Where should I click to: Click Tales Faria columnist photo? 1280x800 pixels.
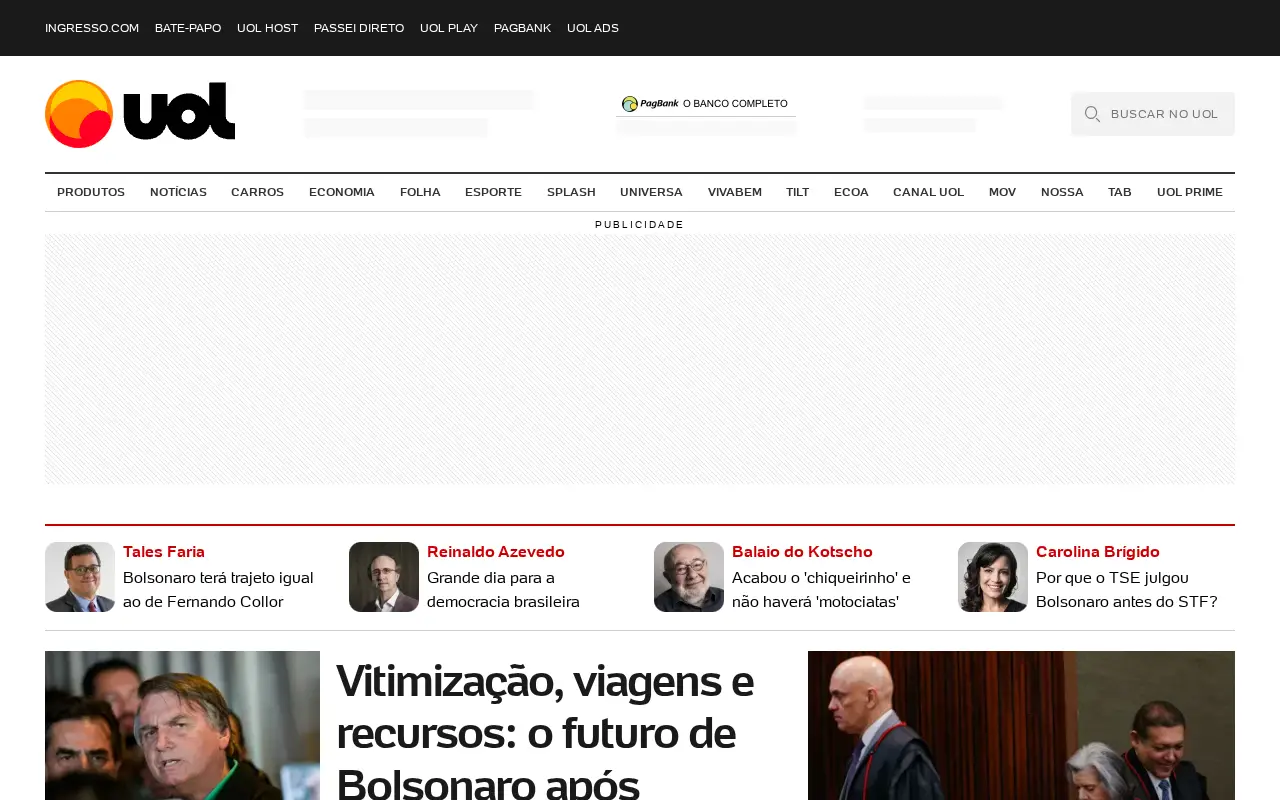point(80,577)
